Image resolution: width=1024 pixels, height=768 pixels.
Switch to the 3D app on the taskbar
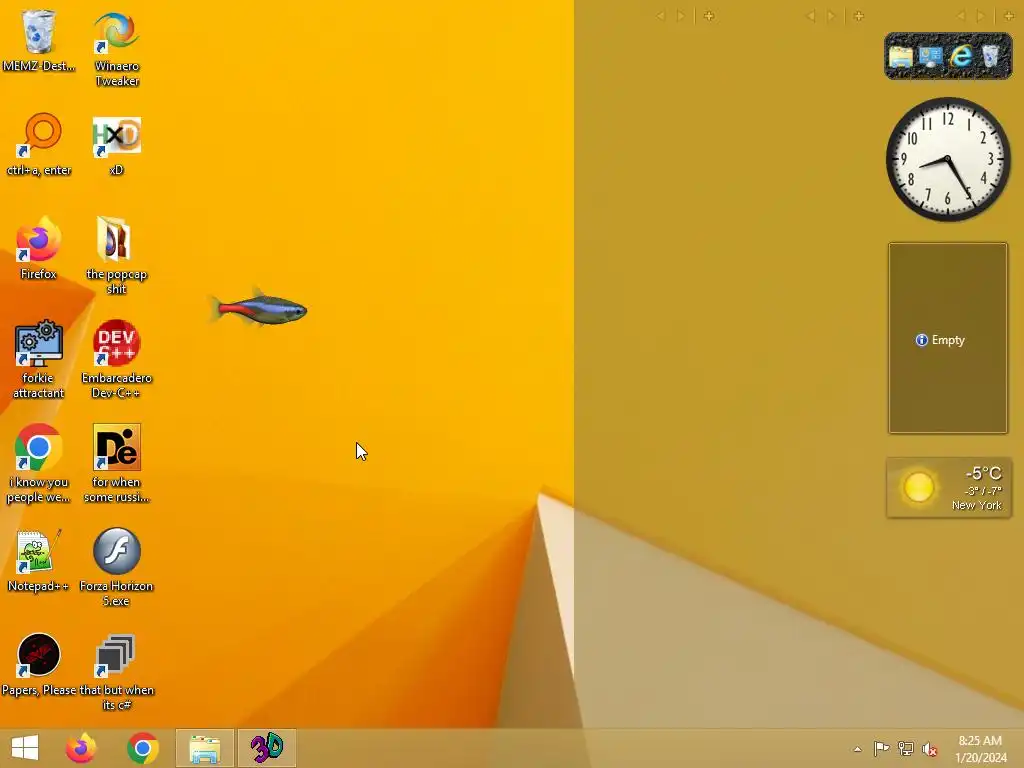point(267,748)
